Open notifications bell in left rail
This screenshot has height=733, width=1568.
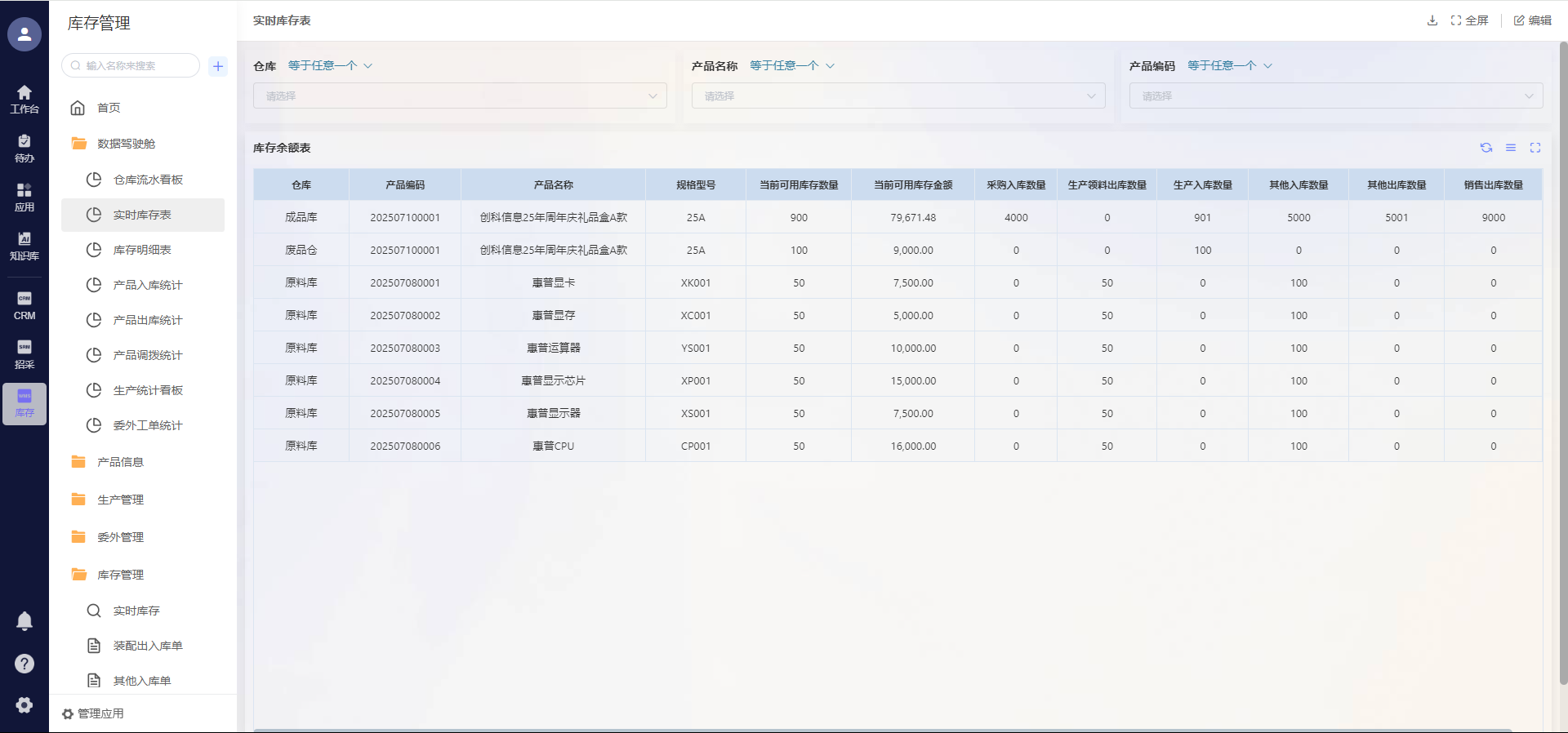tap(24, 621)
